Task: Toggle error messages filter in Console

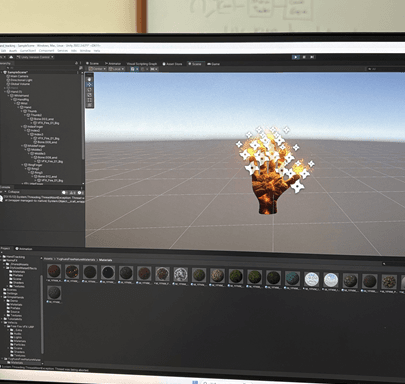Action: (x=80, y=193)
